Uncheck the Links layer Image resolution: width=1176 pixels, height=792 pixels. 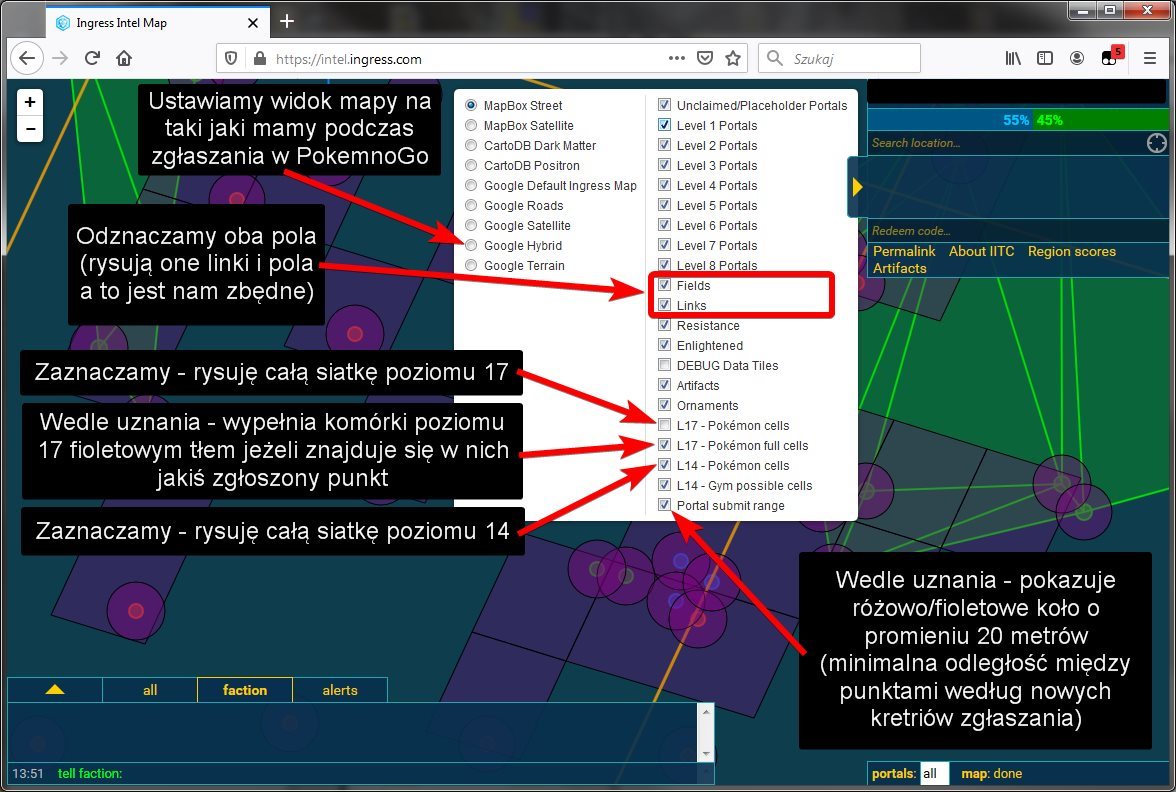coord(664,304)
